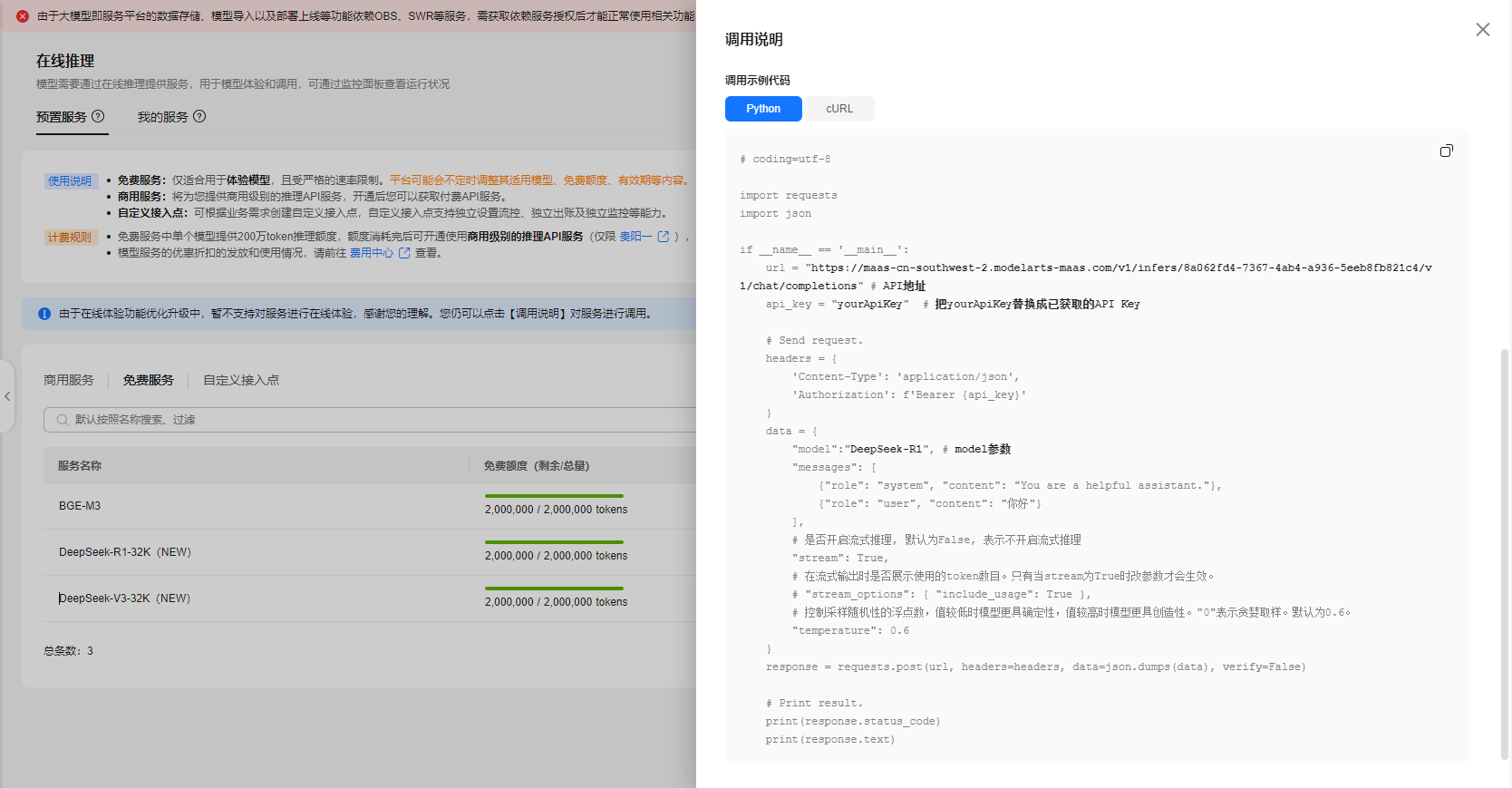Click the "model":"DeepSeek-R1" code line
This screenshot has height=788, width=1512.
coord(901,449)
